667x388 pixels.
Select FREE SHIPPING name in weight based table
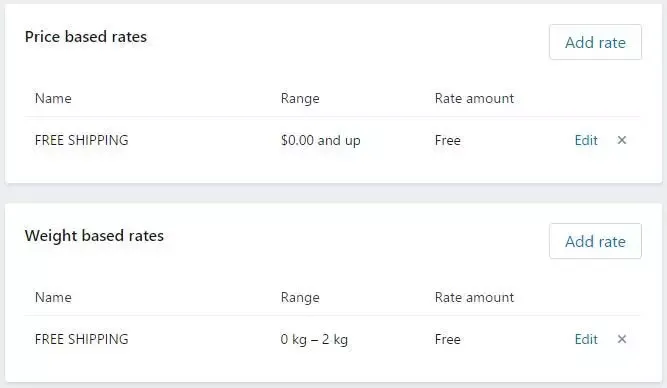[x=81, y=339]
